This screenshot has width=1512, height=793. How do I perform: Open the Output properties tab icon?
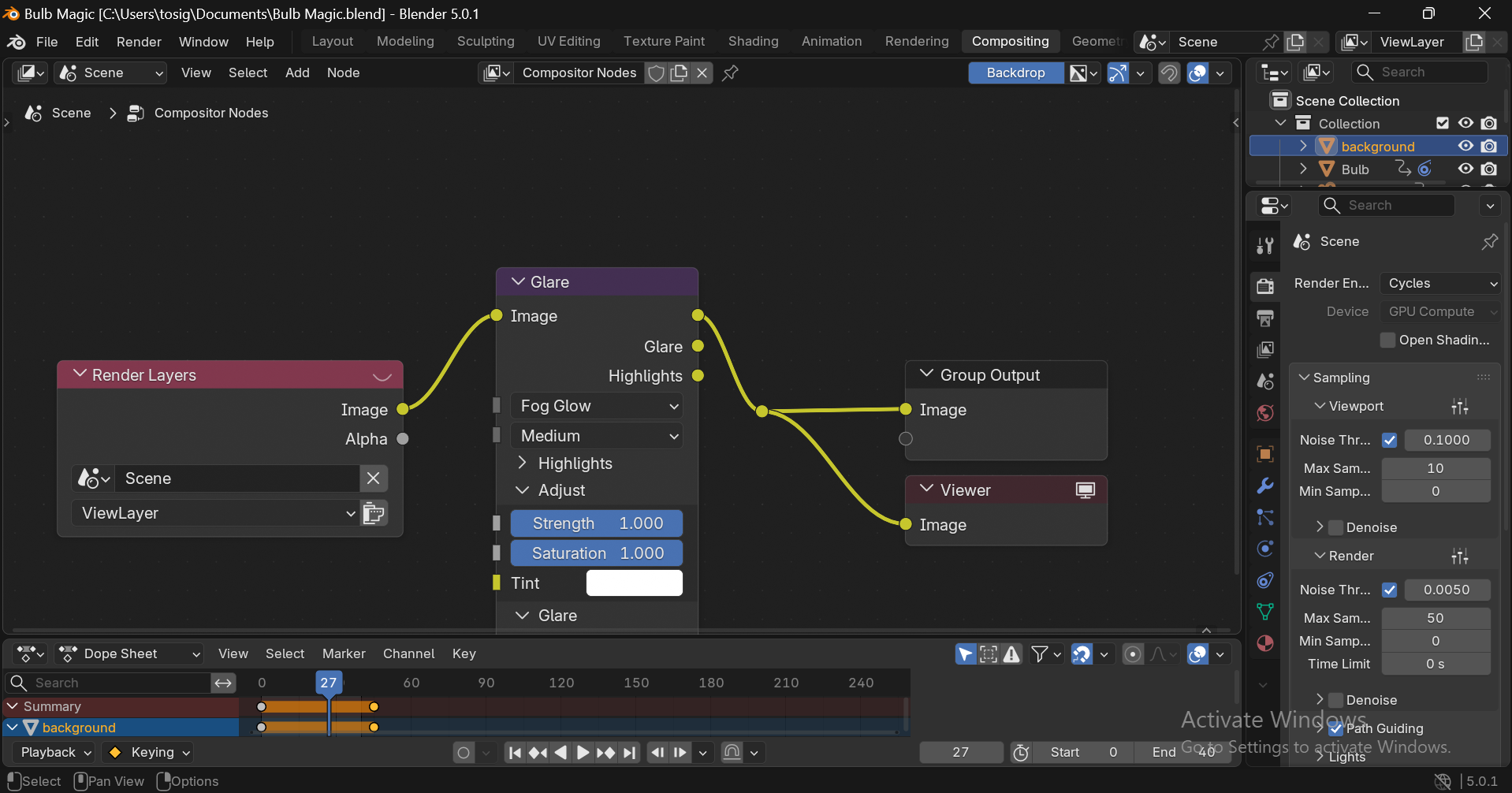point(1265,318)
